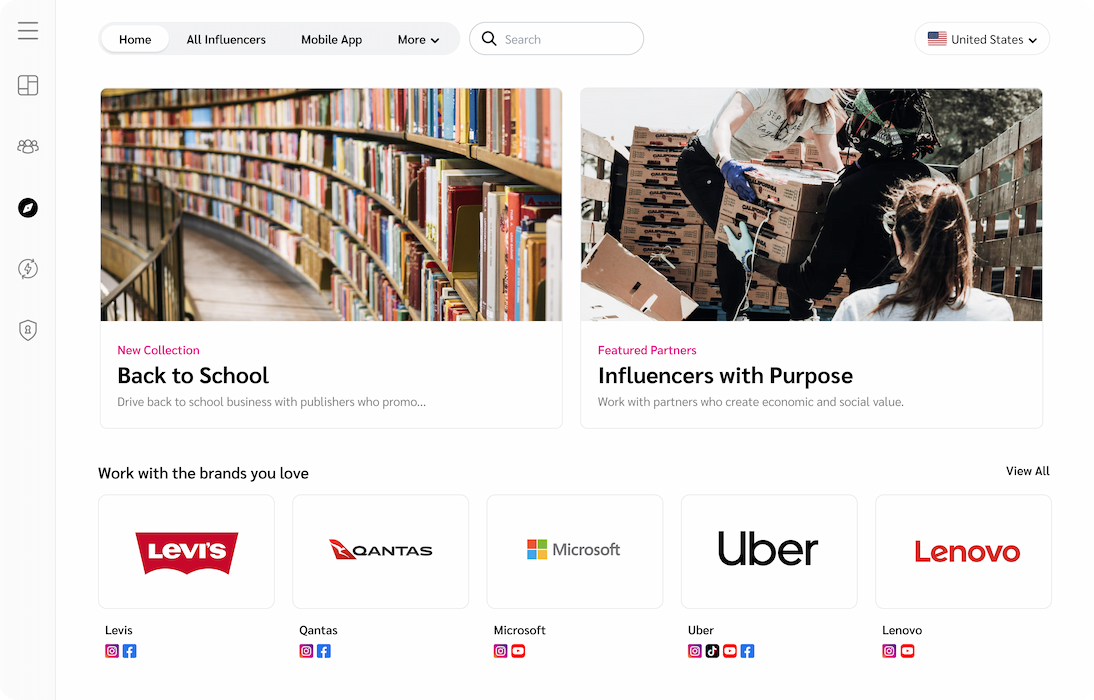Screen dimensions: 1094x700
Task: Click the Instagram icon under Lenovo
Action: pos(889,651)
